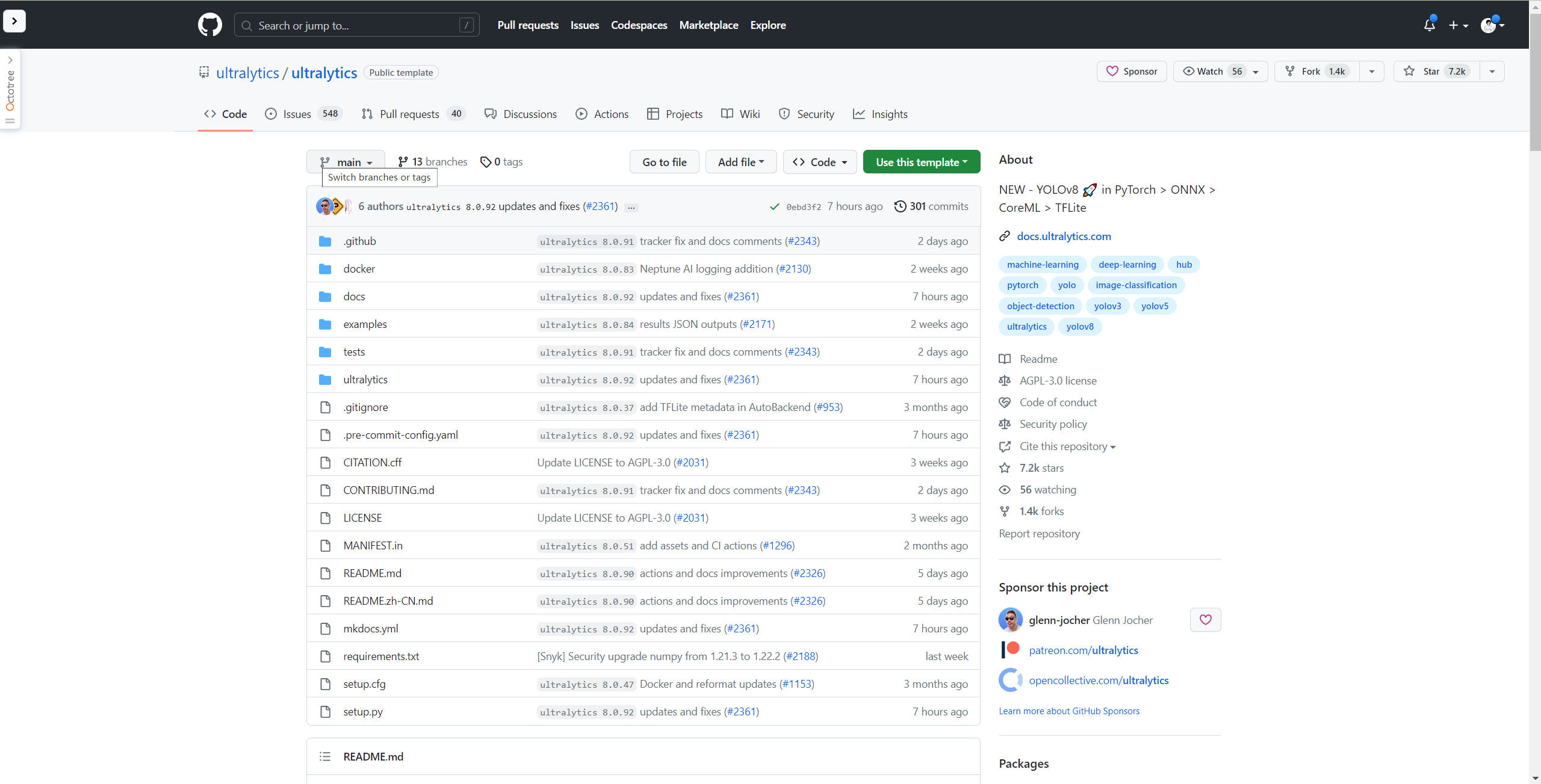
Task: Open the CITATION.cff file
Action: click(372, 463)
